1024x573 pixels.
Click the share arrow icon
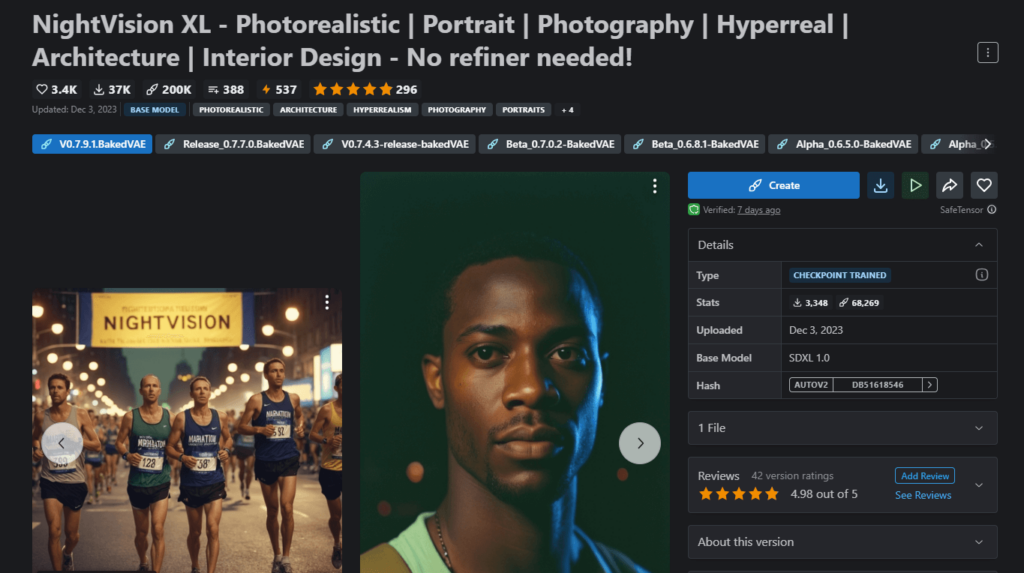click(949, 185)
